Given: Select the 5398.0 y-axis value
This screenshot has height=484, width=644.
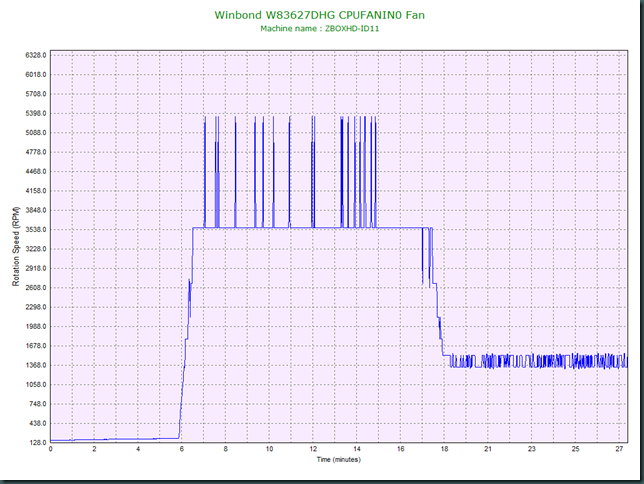Looking at the screenshot, I should 36,113.
